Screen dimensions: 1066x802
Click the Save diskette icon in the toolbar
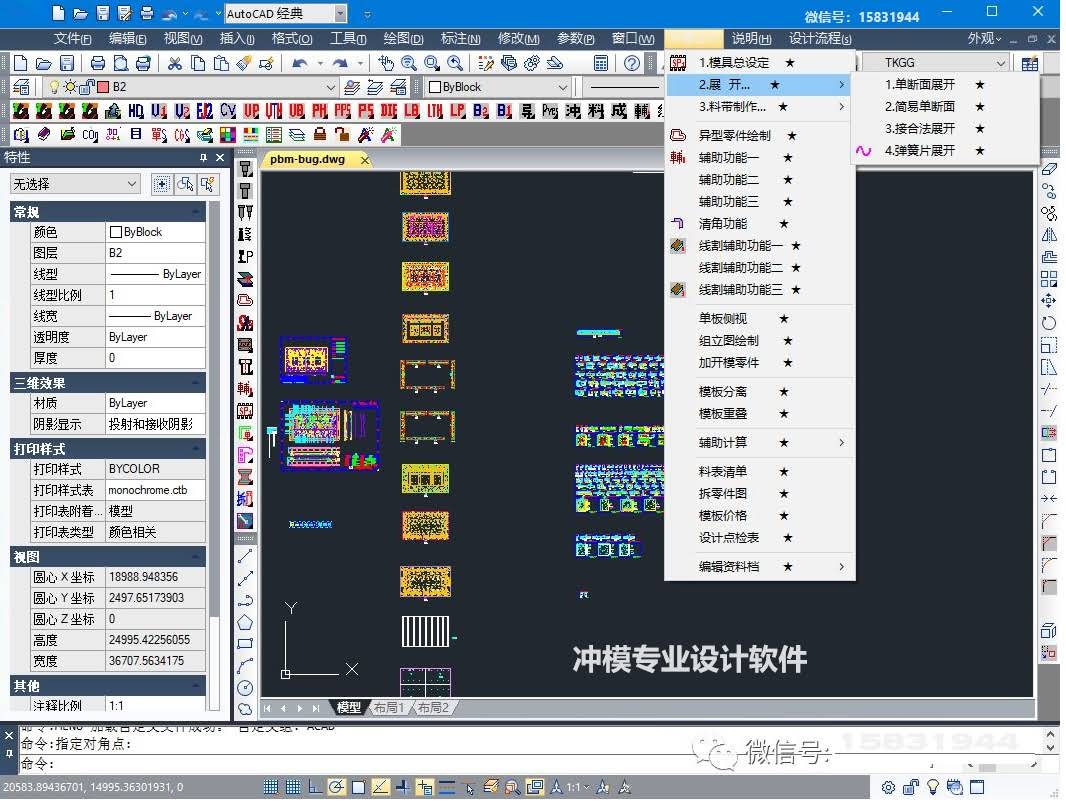67,64
